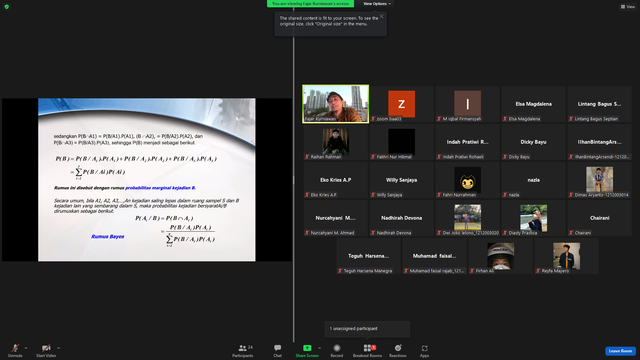The height and width of the screenshot is (360, 640).
Task: Click the green encryption shield icon
Action: pyautogui.click(x=7, y=7)
